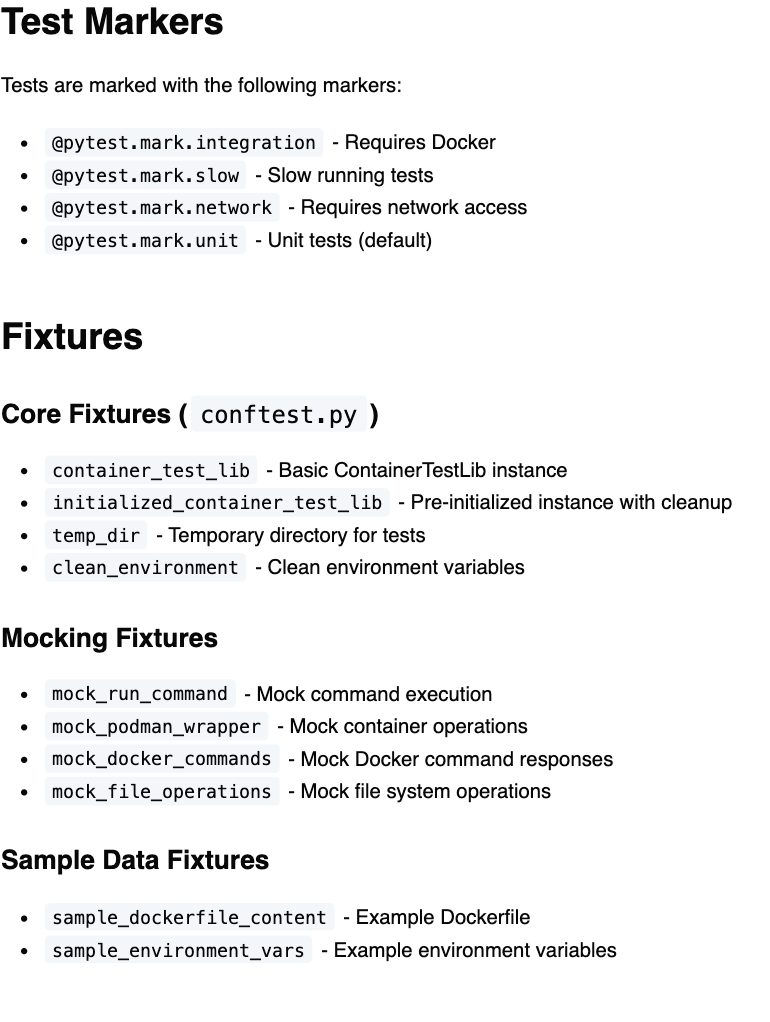The height and width of the screenshot is (1022, 770).
Task: Click the temp_dir fixture code
Action: (96, 536)
